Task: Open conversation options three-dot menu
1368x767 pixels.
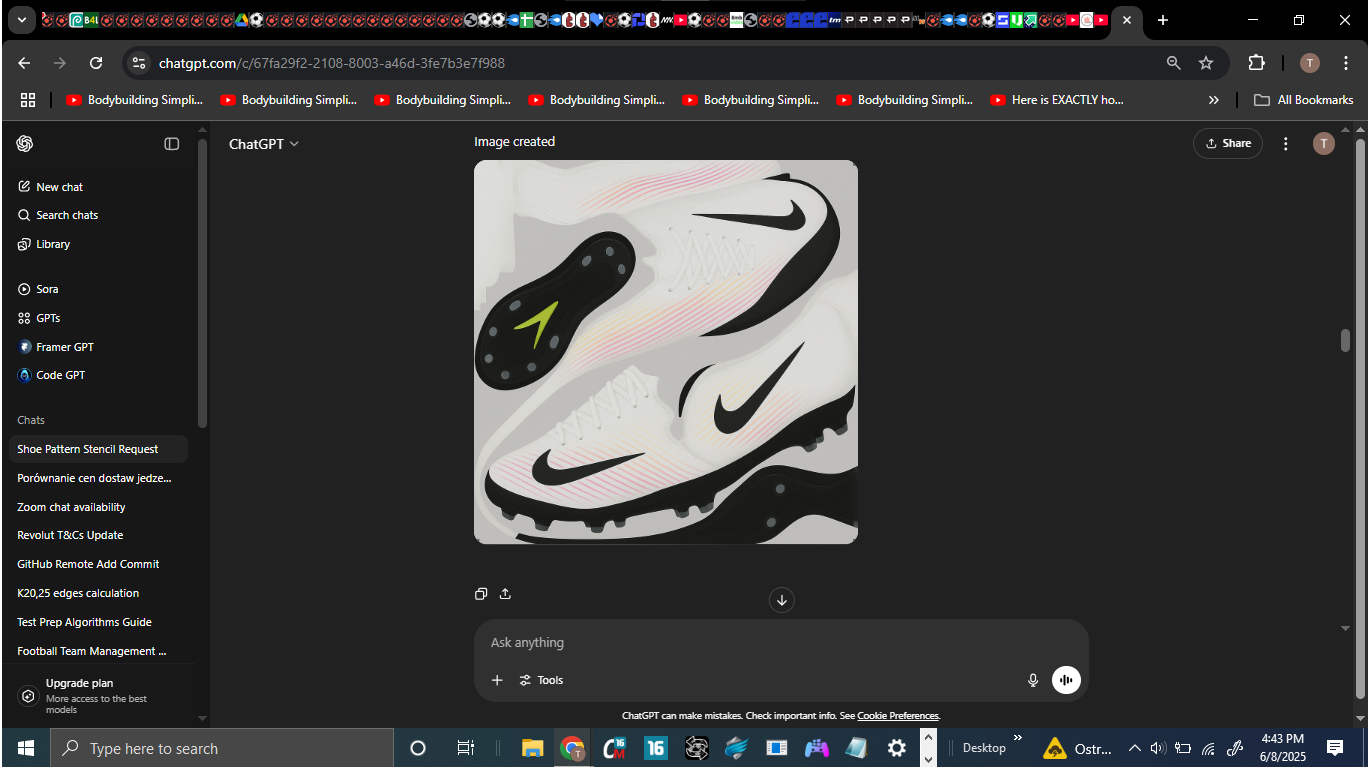Action: 1286,144
